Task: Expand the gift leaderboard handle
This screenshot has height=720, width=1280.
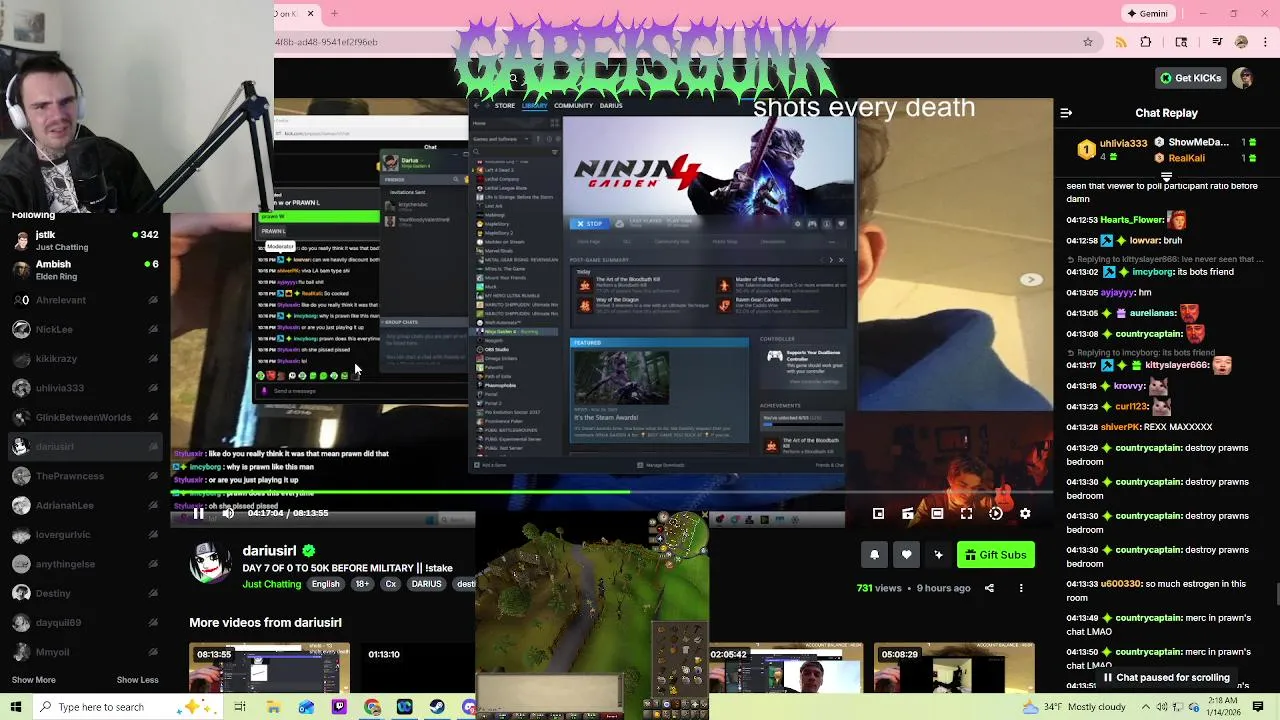Action: point(1166,176)
